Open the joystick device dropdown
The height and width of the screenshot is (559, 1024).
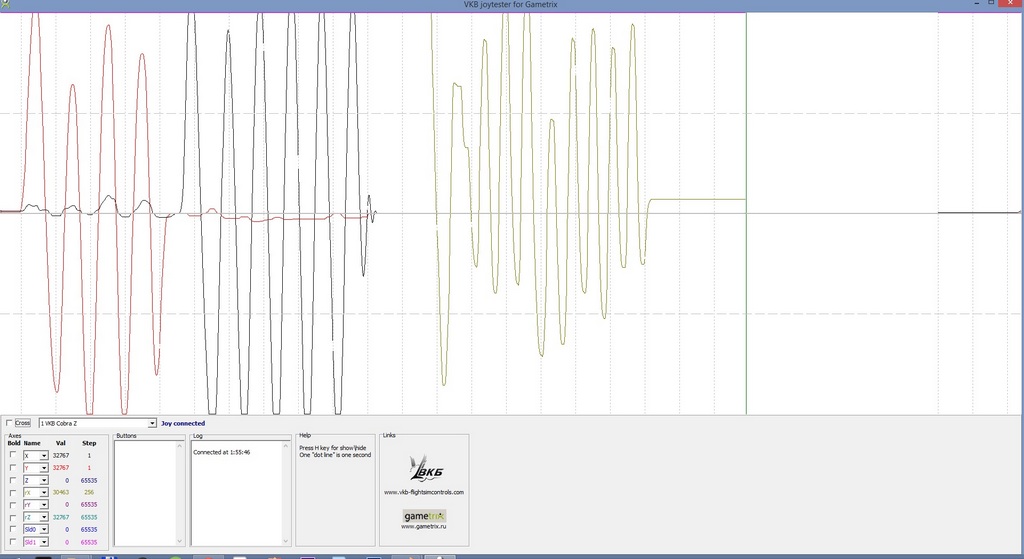click(x=152, y=423)
